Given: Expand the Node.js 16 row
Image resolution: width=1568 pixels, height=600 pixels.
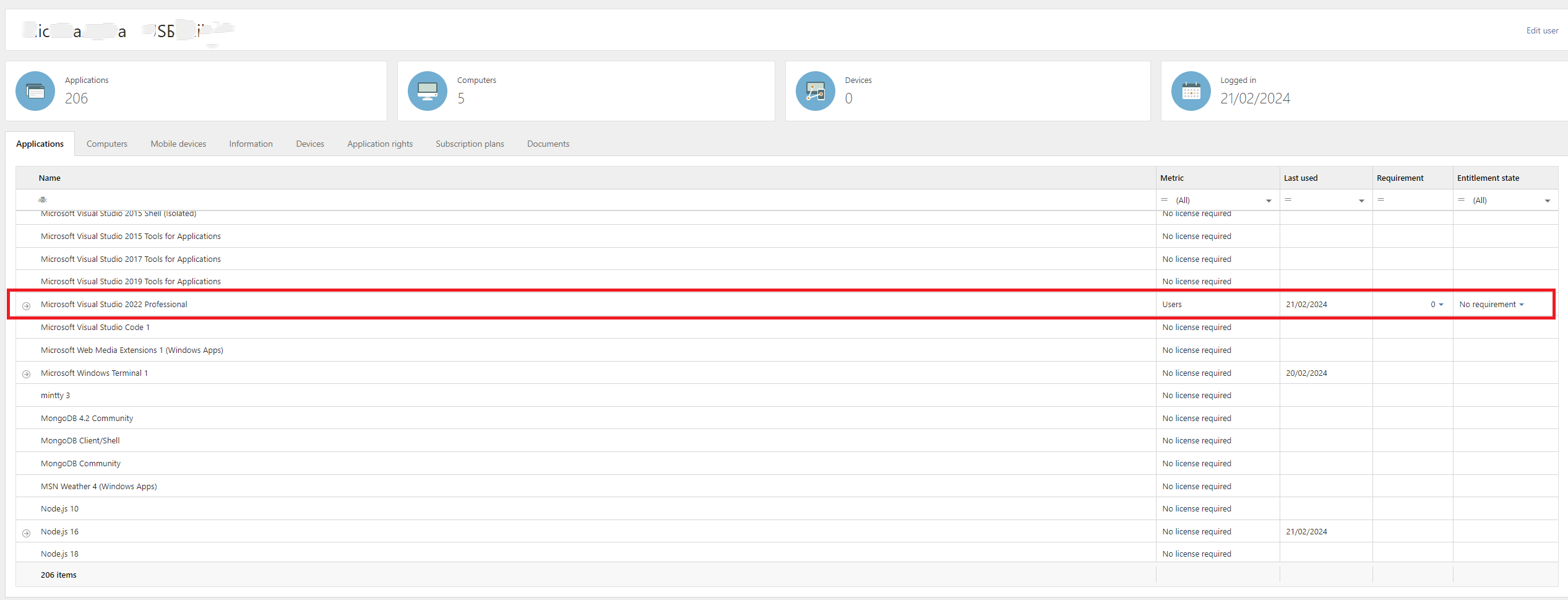Looking at the screenshot, I should click(26, 533).
